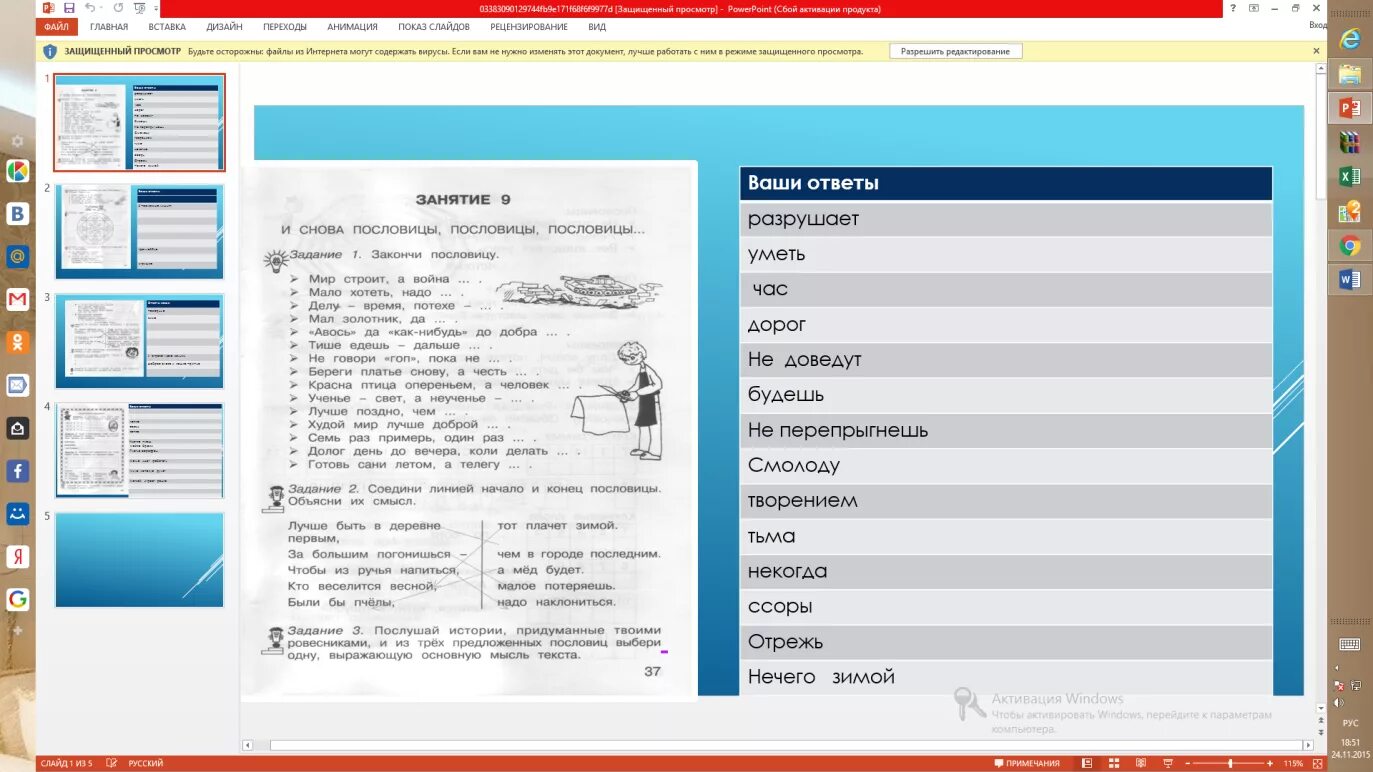Viewport: 1373px width, 772px height.
Task: Click the spell check icon in status bar
Action: [x=111, y=763]
